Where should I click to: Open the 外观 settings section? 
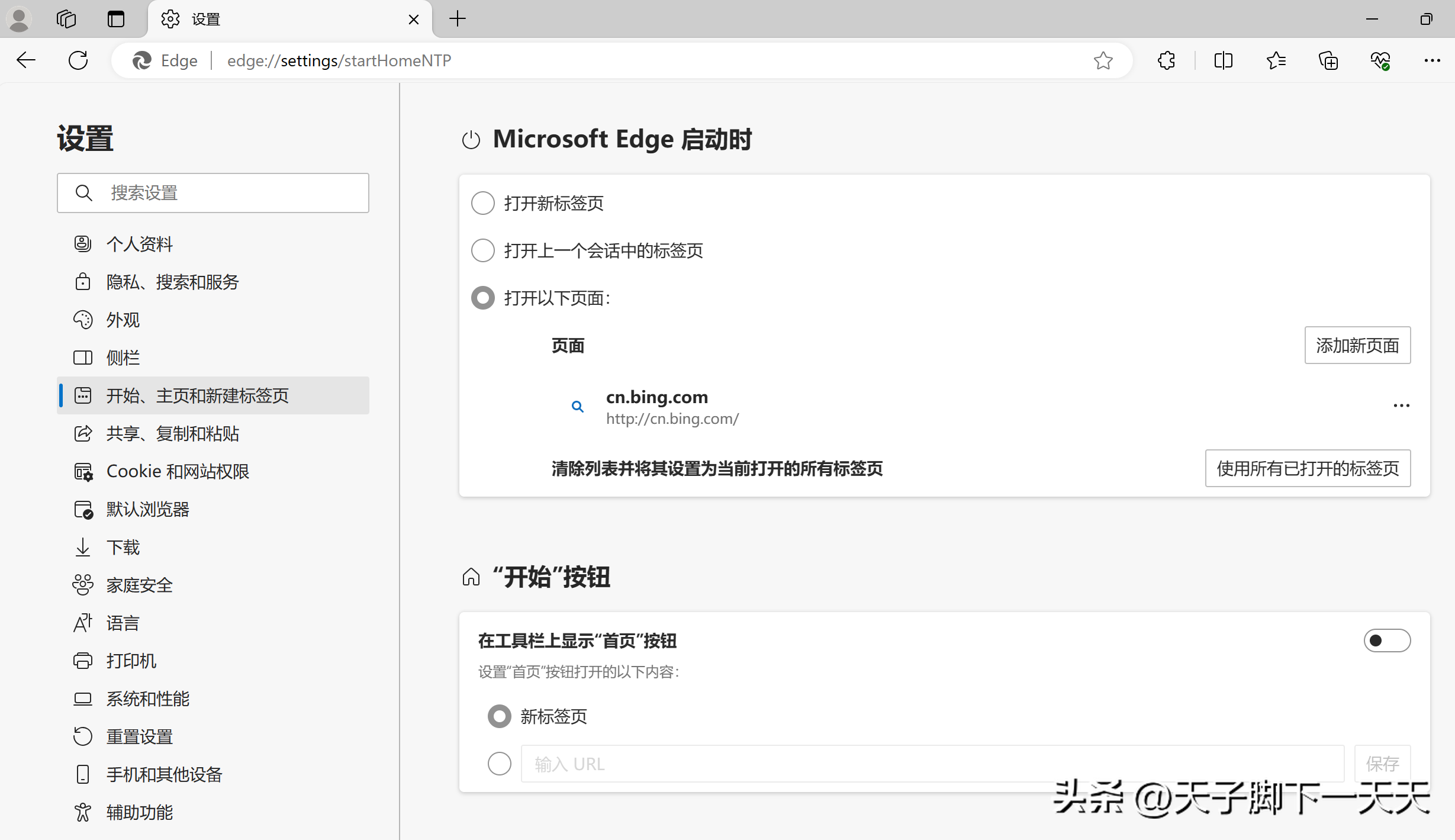click(x=123, y=320)
